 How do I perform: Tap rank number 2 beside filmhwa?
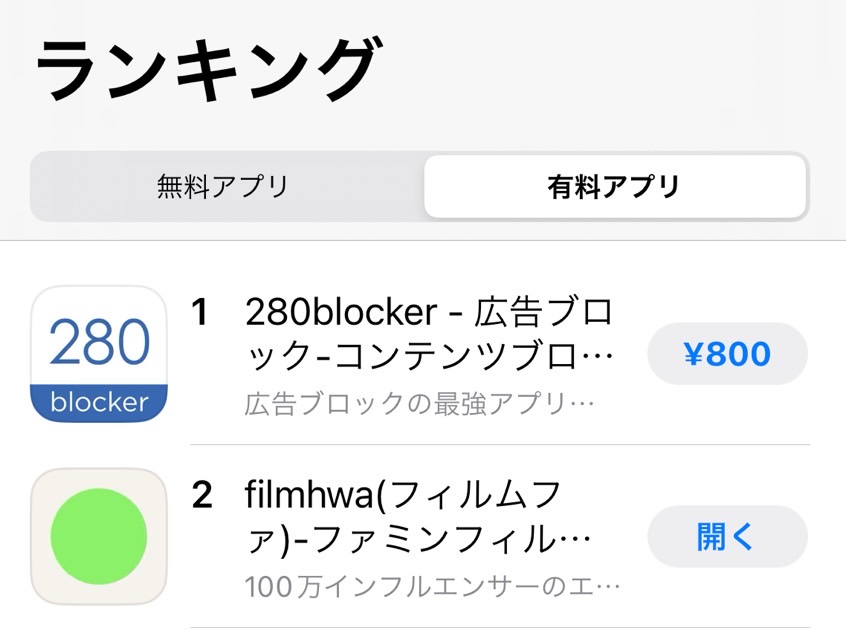click(201, 495)
